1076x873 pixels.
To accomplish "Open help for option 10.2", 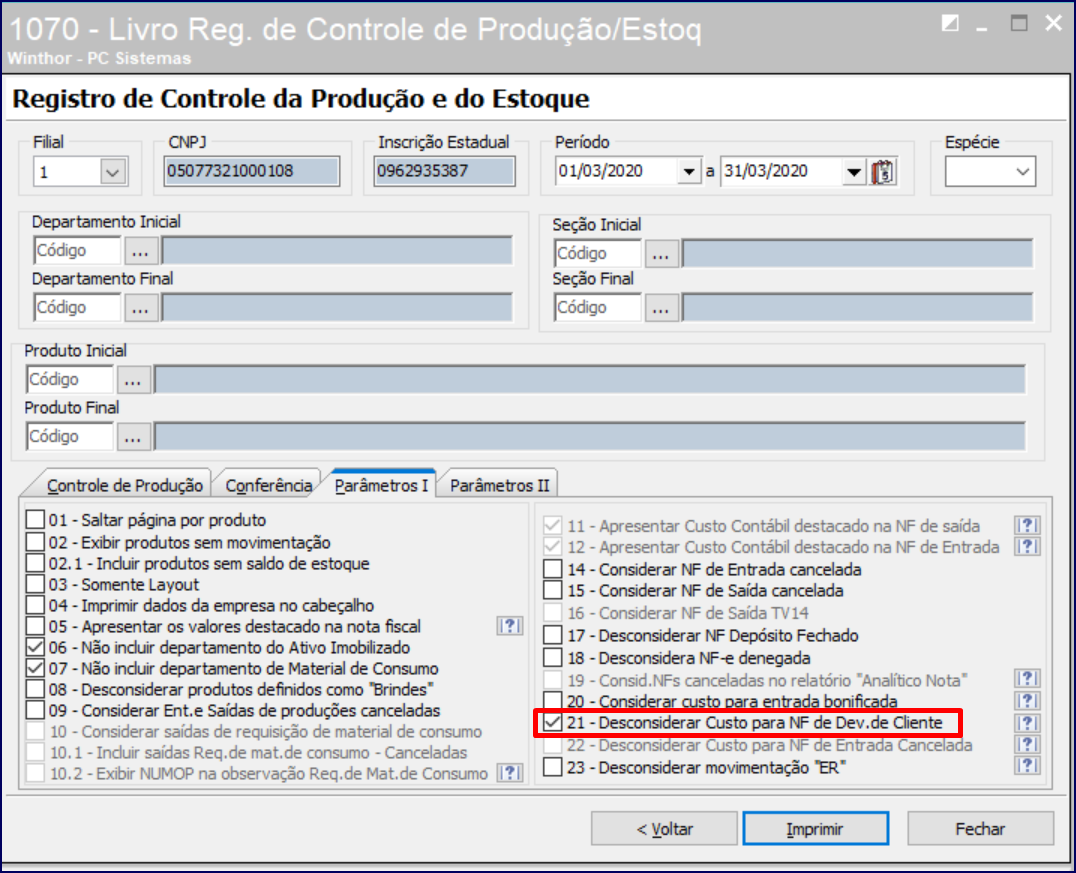I will coord(510,773).
